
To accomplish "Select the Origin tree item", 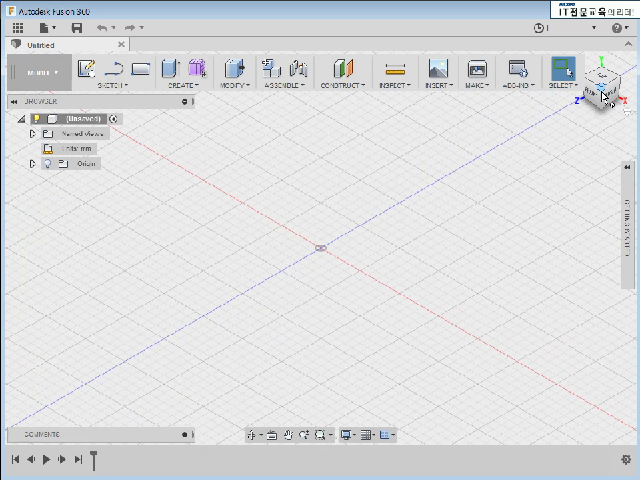I will click(x=86, y=164).
